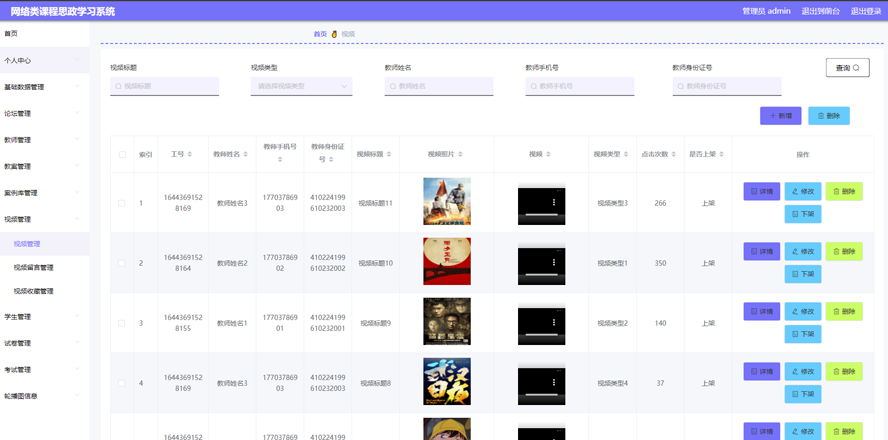Expand the 教师管理 sidebar menu
The width and height of the screenshot is (888, 440).
tap(44, 140)
